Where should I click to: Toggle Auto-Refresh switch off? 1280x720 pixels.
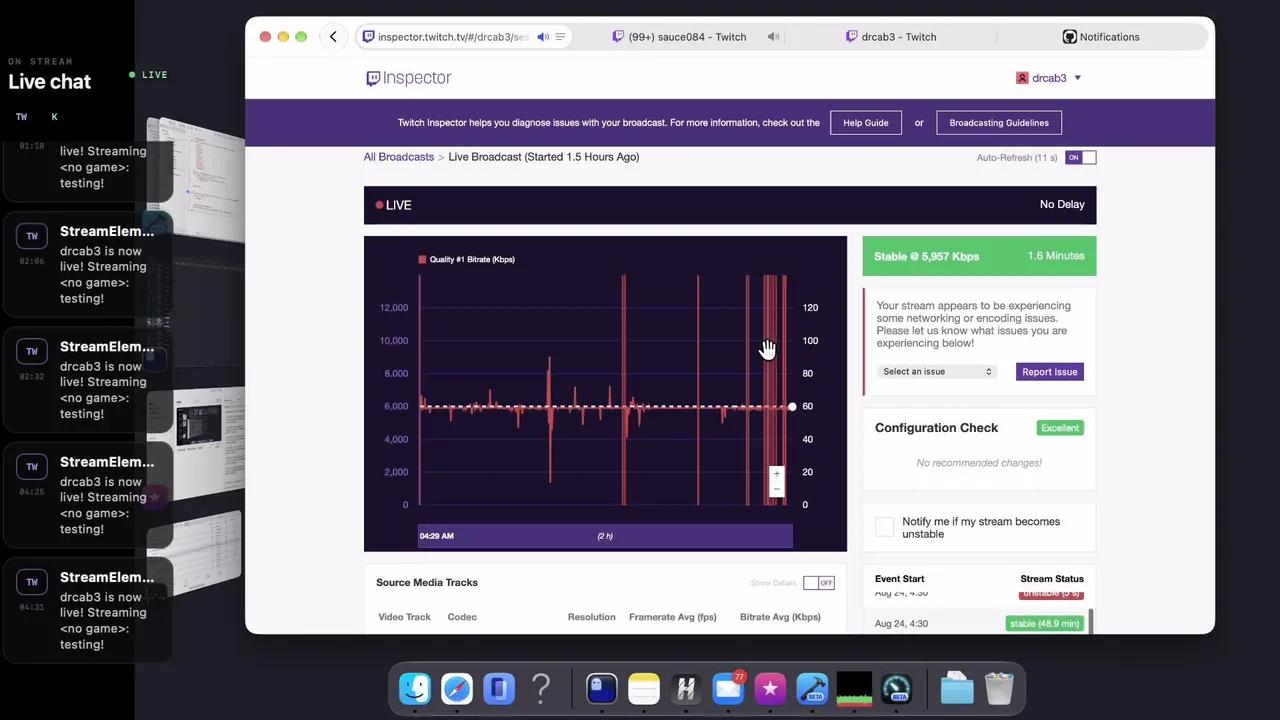coord(1080,158)
